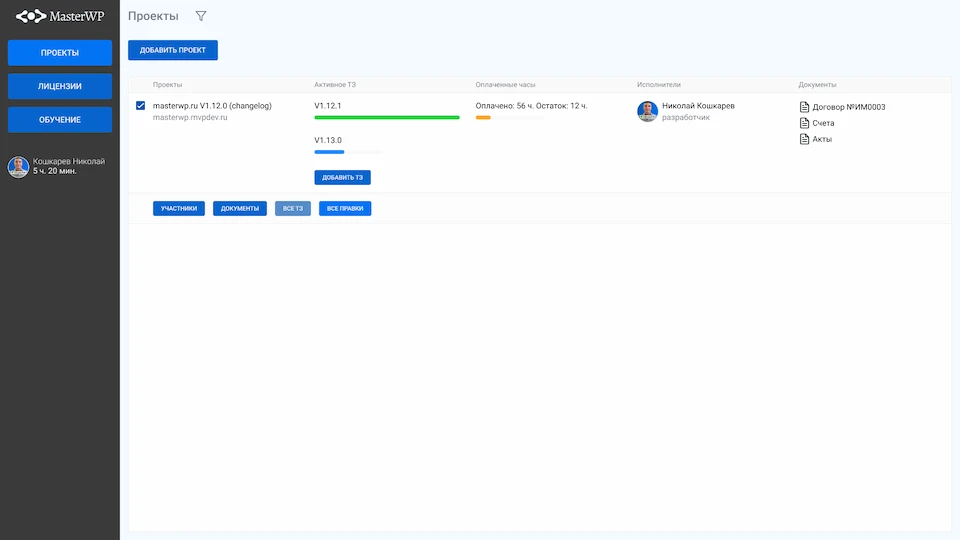
Task: Click the Оплачено: 56 ч. Остаток: 12 ч. text
Action: (531, 106)
